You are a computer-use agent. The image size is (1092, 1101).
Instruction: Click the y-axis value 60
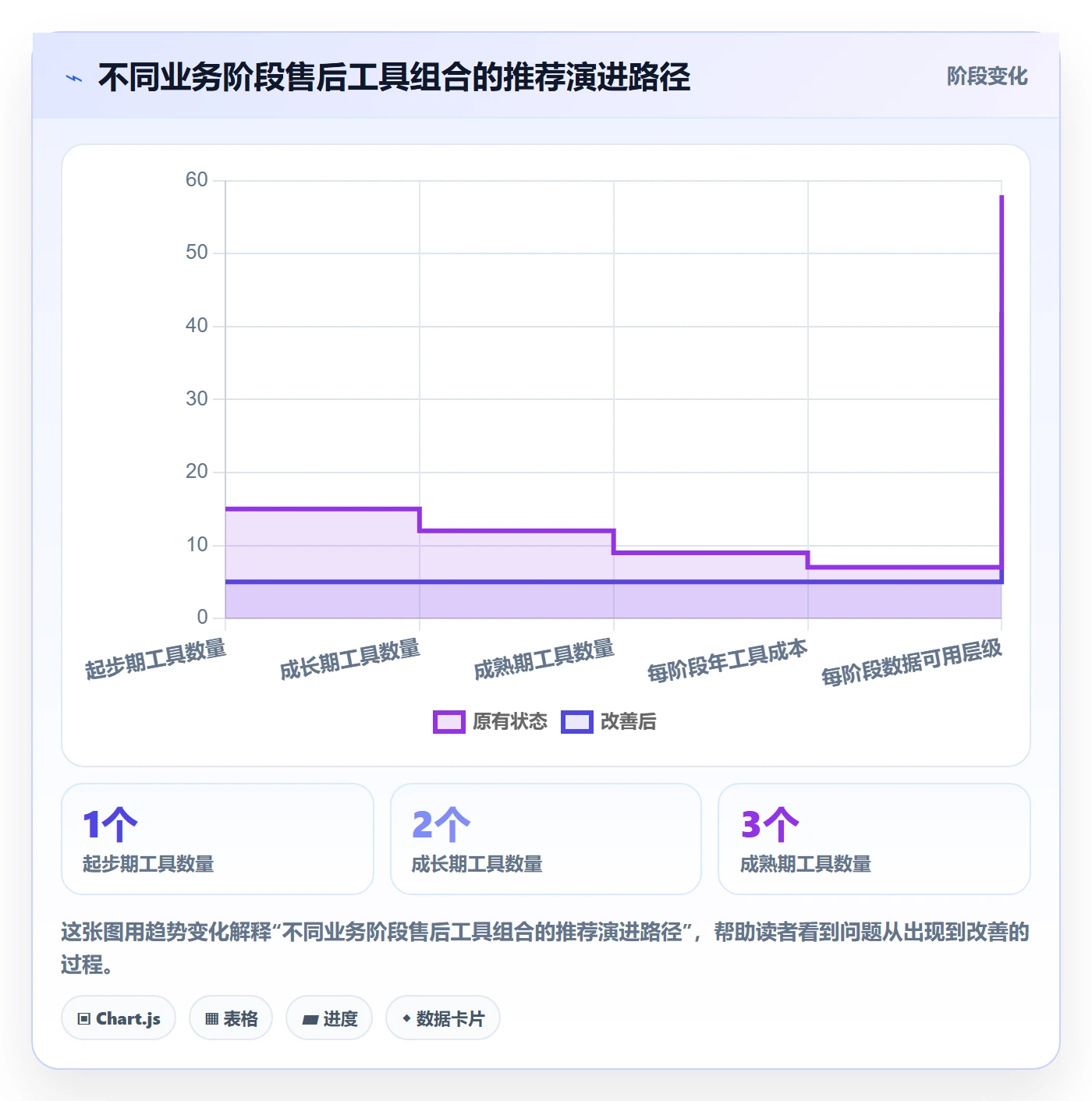(x=197, y=180)
